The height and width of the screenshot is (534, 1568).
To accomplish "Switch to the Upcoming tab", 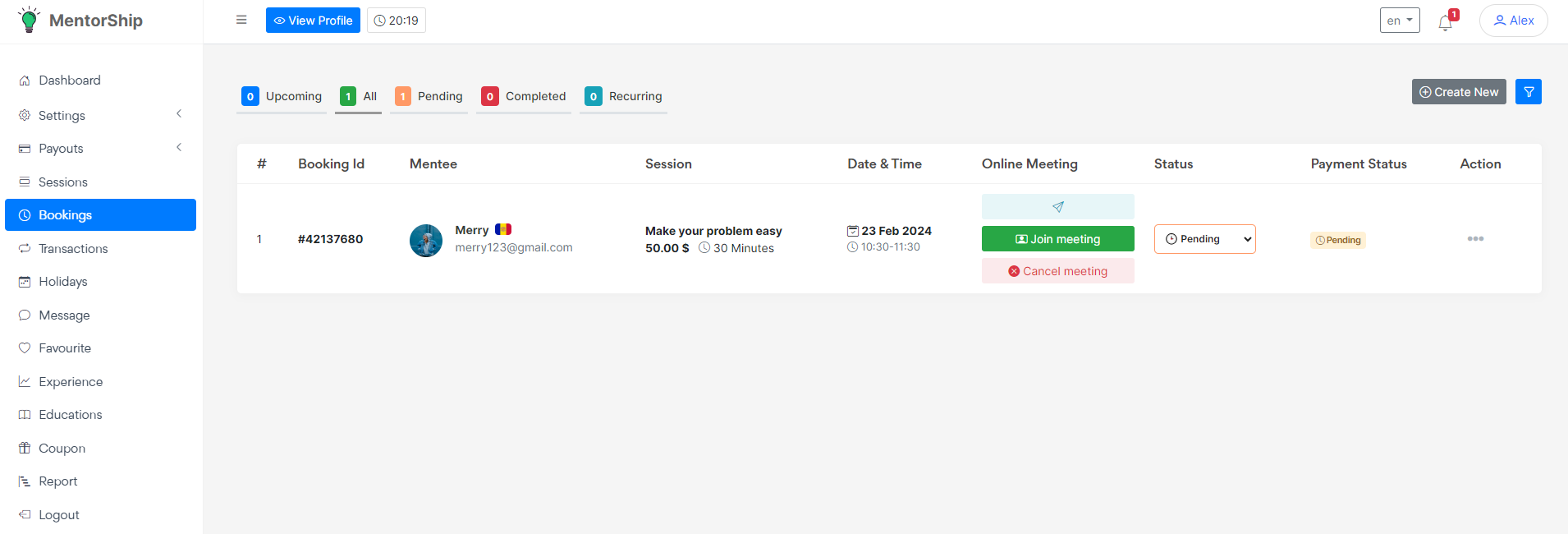I will coord(282,96).
